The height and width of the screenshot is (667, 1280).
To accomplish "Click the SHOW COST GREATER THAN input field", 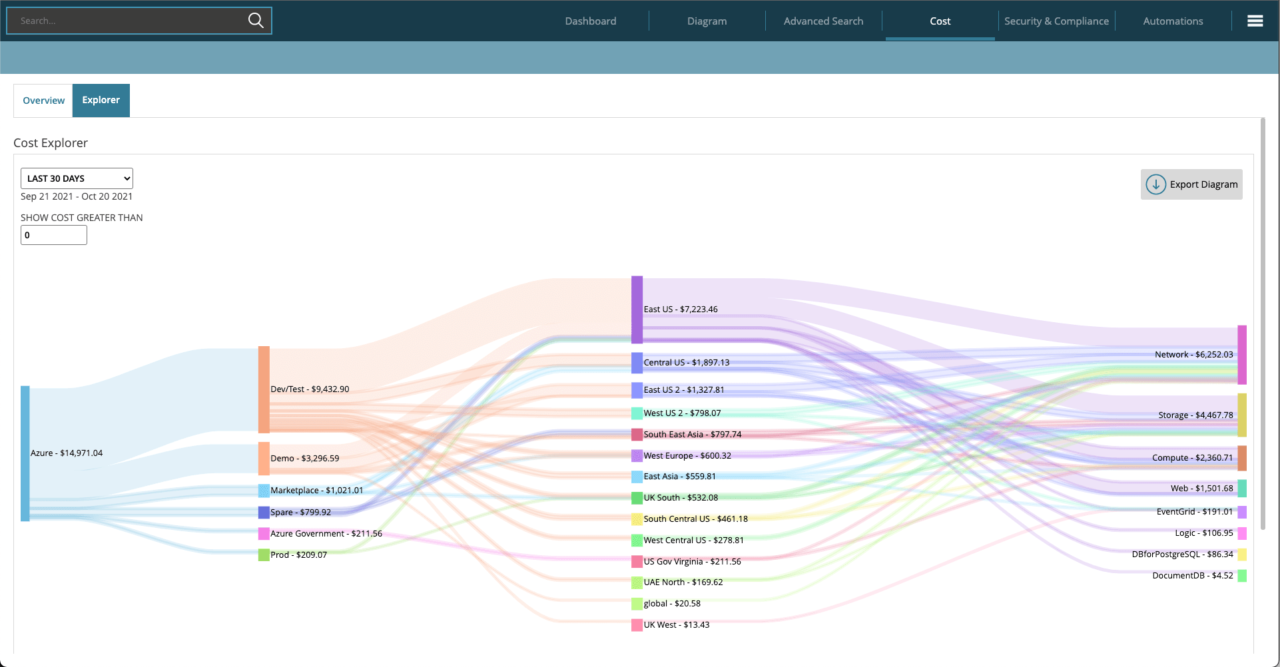I will click(x=53, y=234).
